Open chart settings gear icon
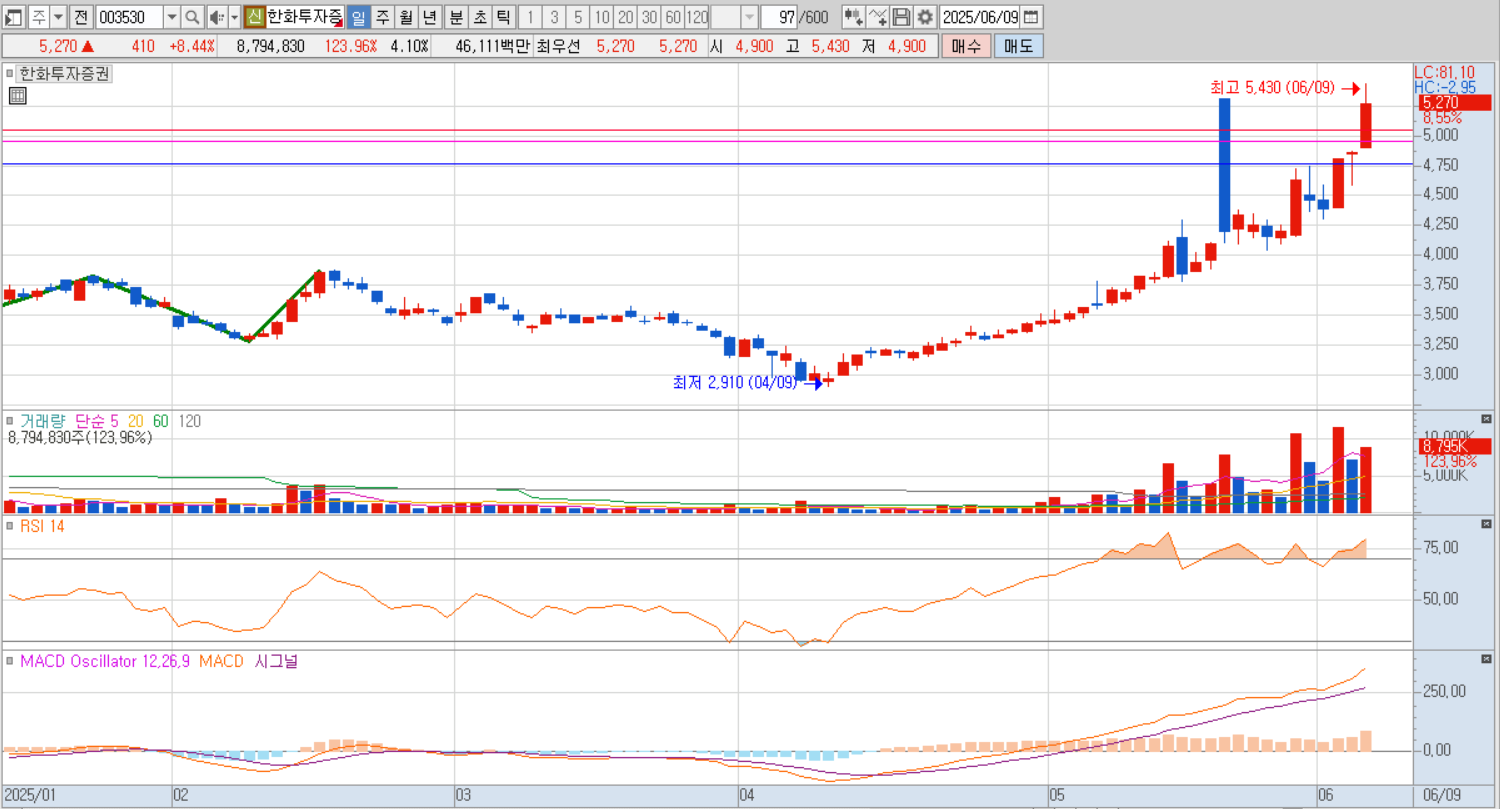Image resolution: width=1500 pixels, height=809 pixels. pyautogui.click(x=925, y=17)
